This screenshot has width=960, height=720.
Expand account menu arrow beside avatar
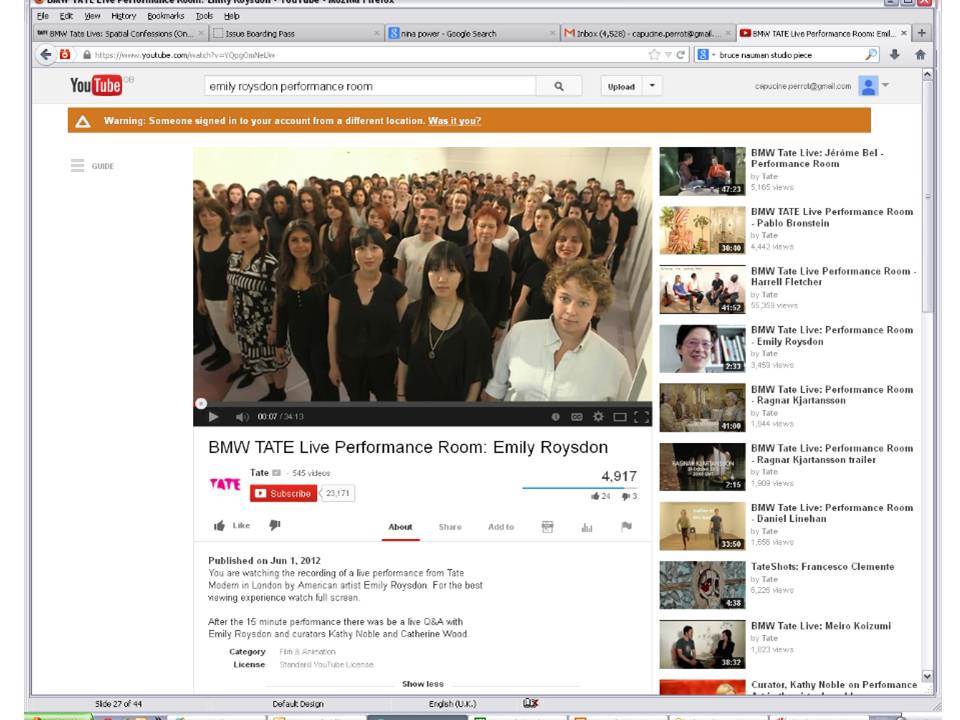click(x=885, y=85)
